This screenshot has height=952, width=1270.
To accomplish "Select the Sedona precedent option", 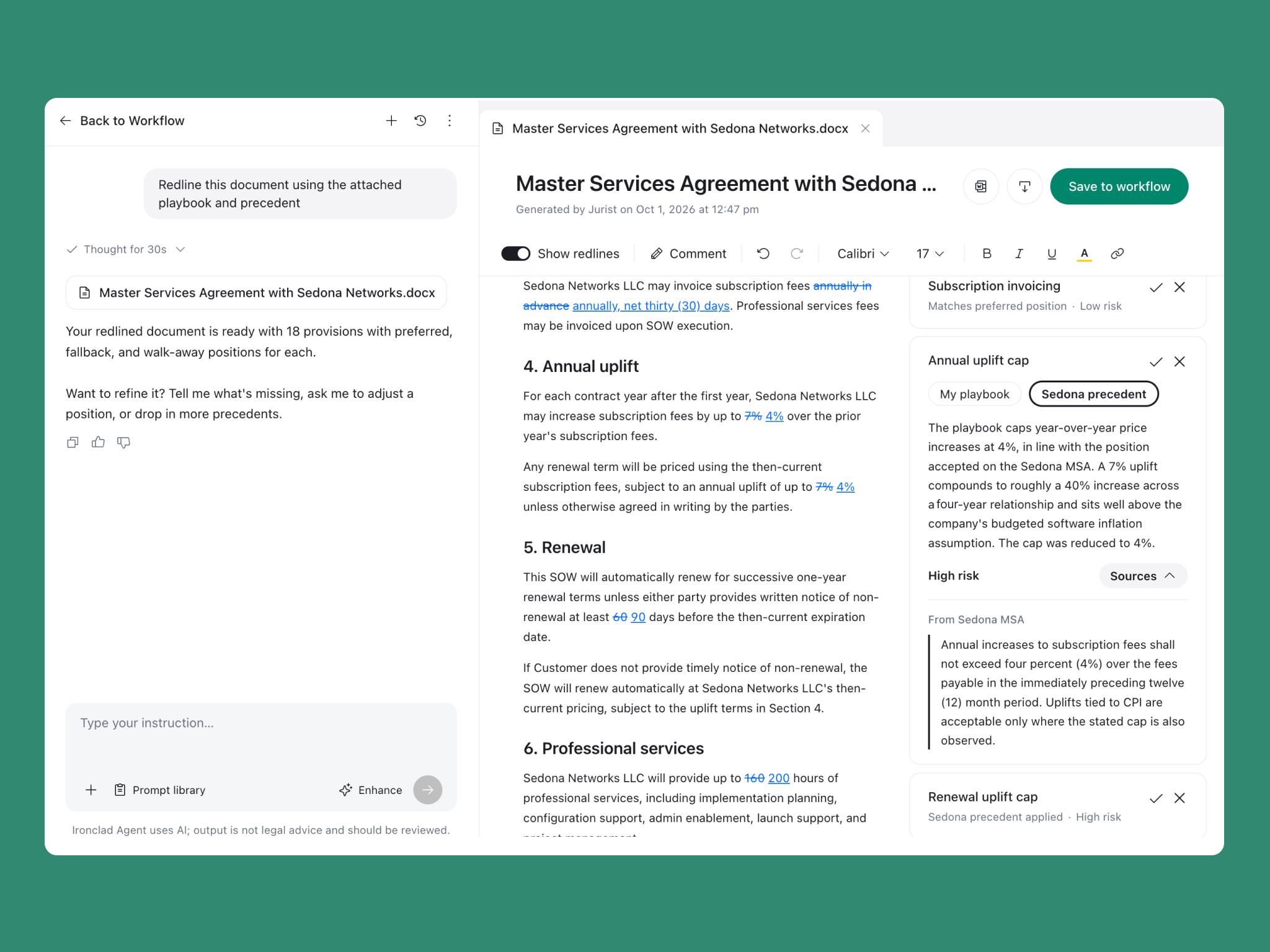I will point(1094,394).
